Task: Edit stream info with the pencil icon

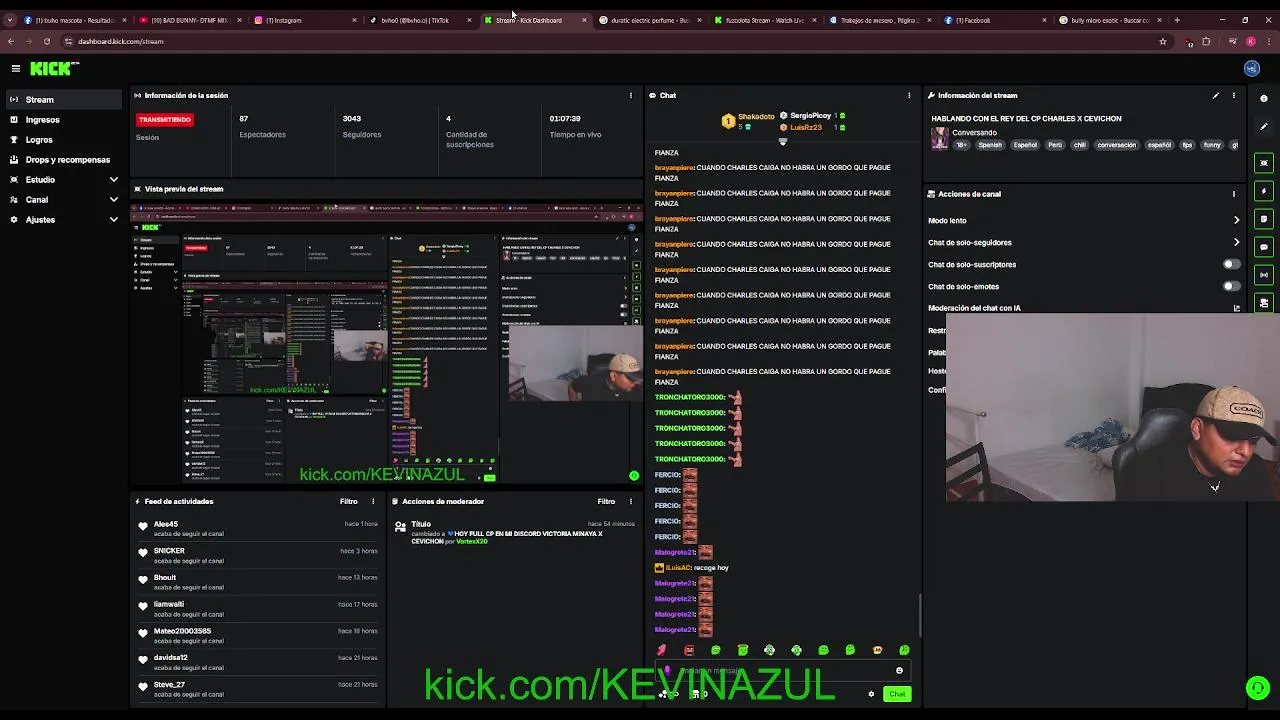Action: pos(1216,95)
